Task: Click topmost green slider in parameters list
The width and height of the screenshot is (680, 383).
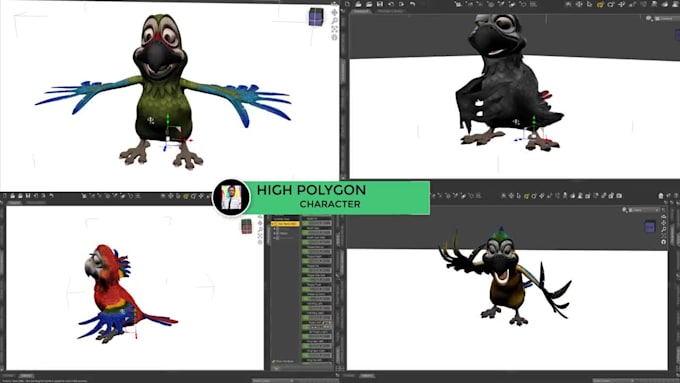Action: (x=317, y=223)
